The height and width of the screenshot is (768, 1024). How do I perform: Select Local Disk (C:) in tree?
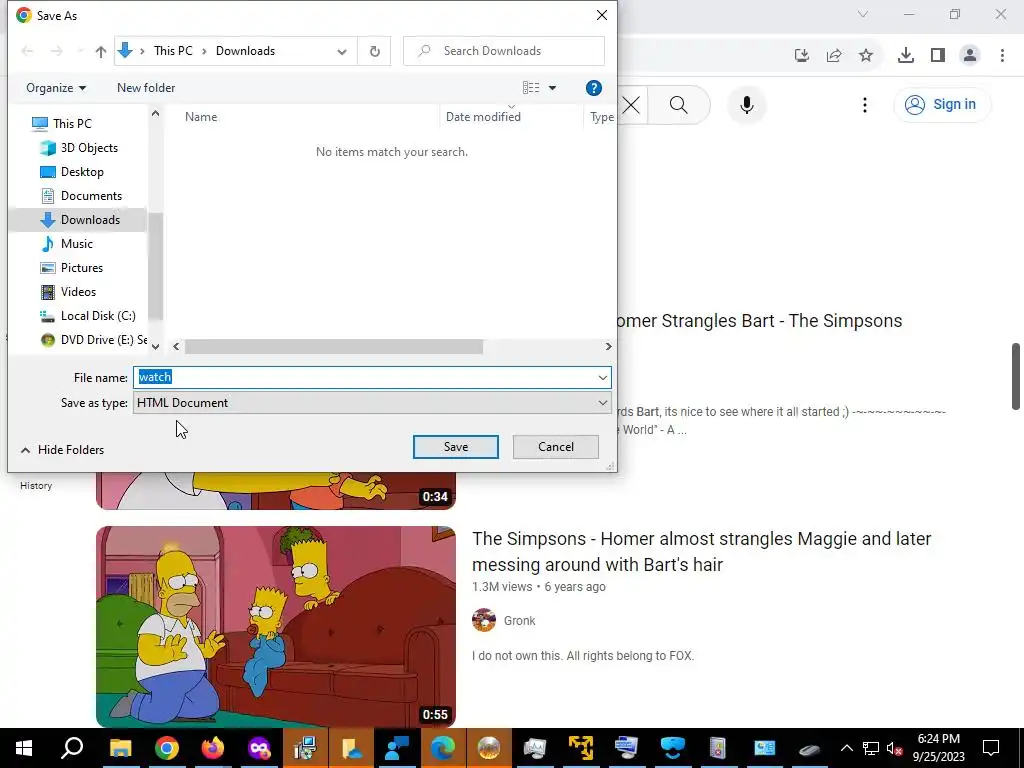click(98, 316)
